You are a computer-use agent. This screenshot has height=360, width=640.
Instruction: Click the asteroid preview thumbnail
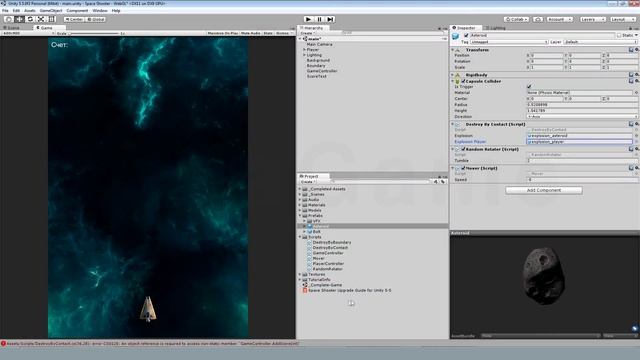pyautogui.click(x=544, y=276)
